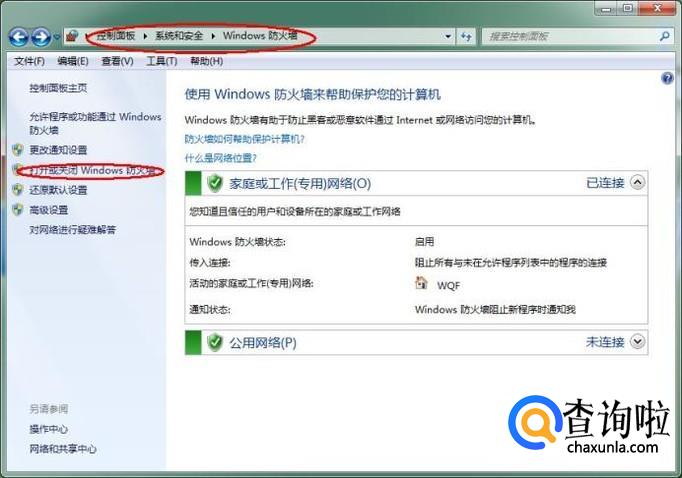Select 系统和安全 in the address breadcrumb
The height and width of the screenshot is (478, 682).
tap(179, 36)
